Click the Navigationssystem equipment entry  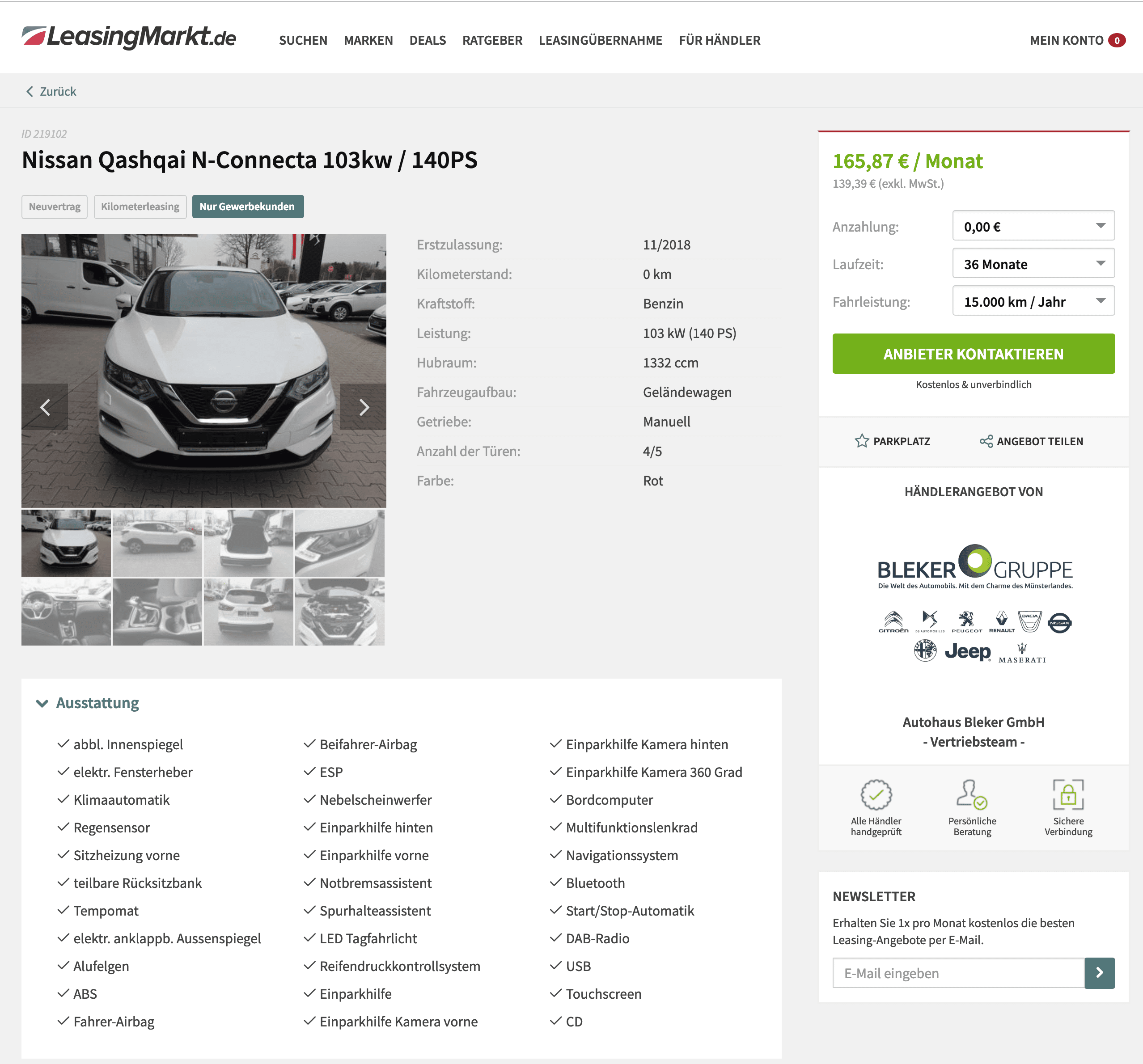(x=622, y=855)
